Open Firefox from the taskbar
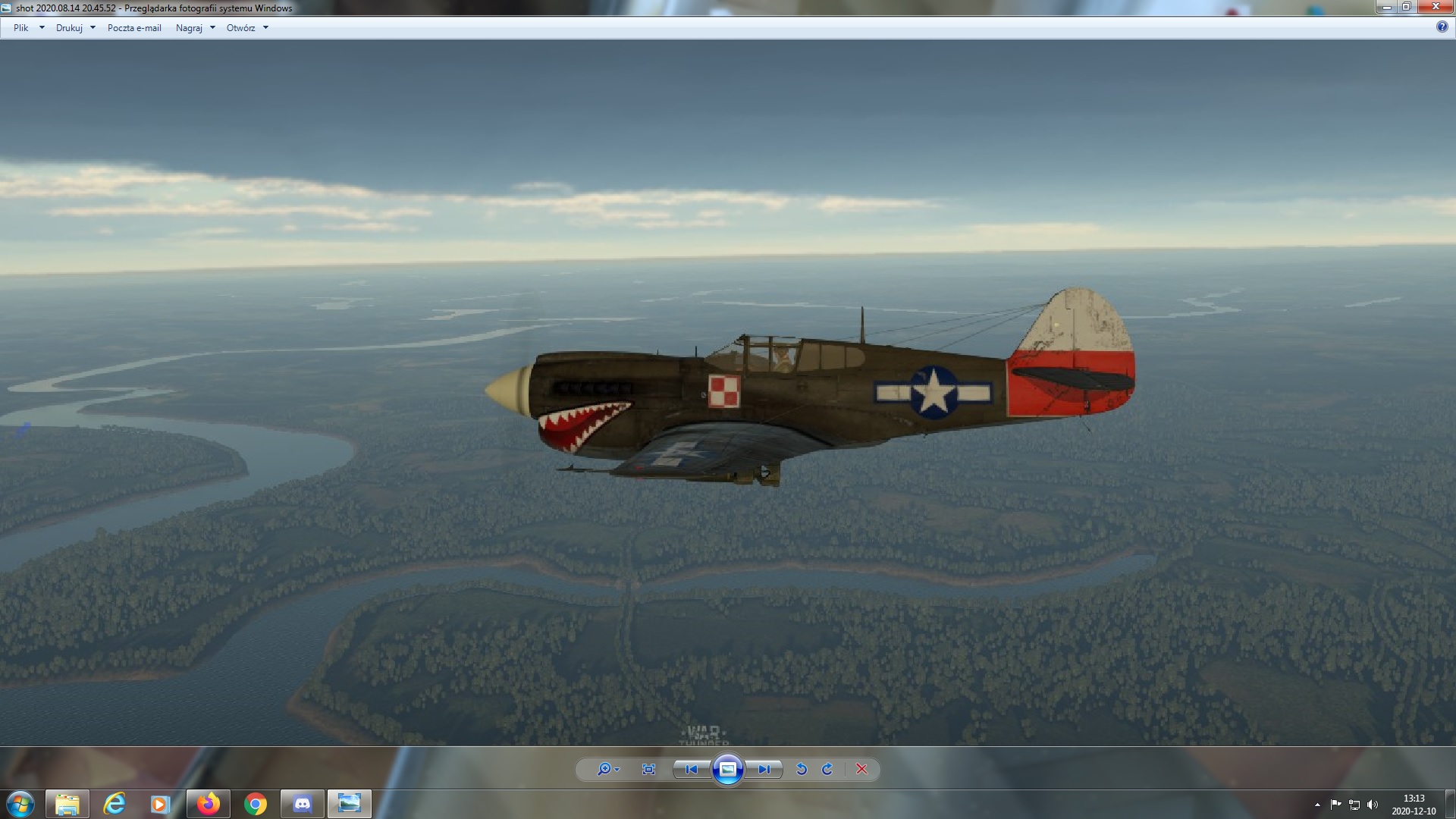This screenshot has height=819, width=1456. [x=208, y=804]
